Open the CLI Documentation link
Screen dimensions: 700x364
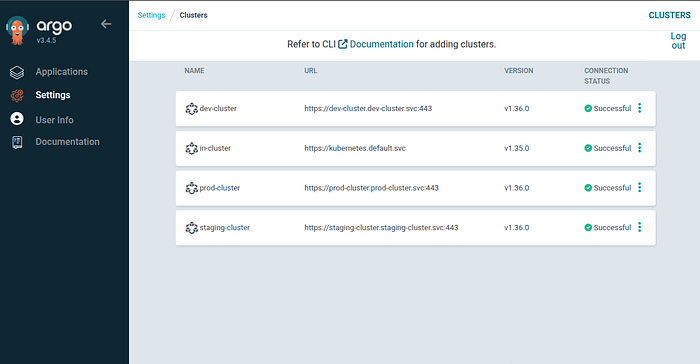381,44
